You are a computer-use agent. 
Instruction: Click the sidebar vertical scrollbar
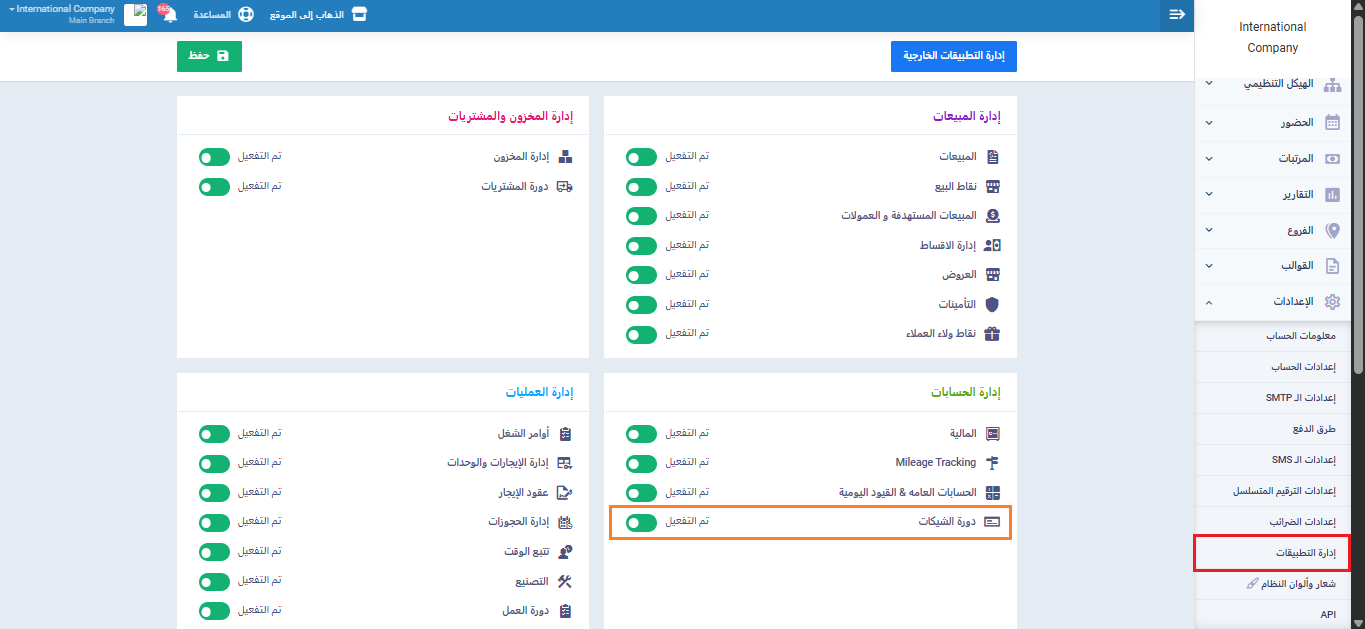1358,200
